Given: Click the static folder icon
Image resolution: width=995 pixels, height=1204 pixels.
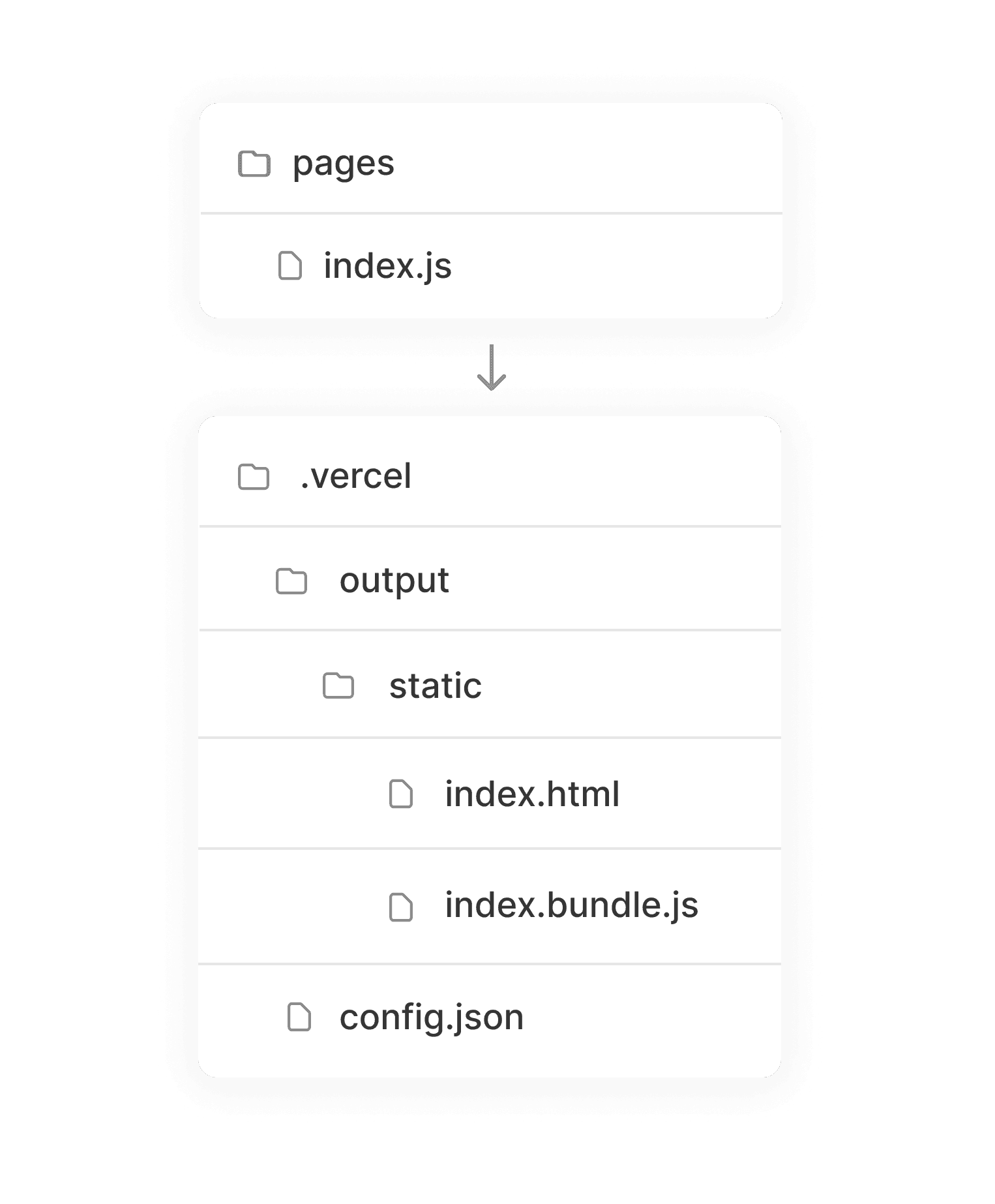Looking at the screenshot, I should tap(338, 685).
